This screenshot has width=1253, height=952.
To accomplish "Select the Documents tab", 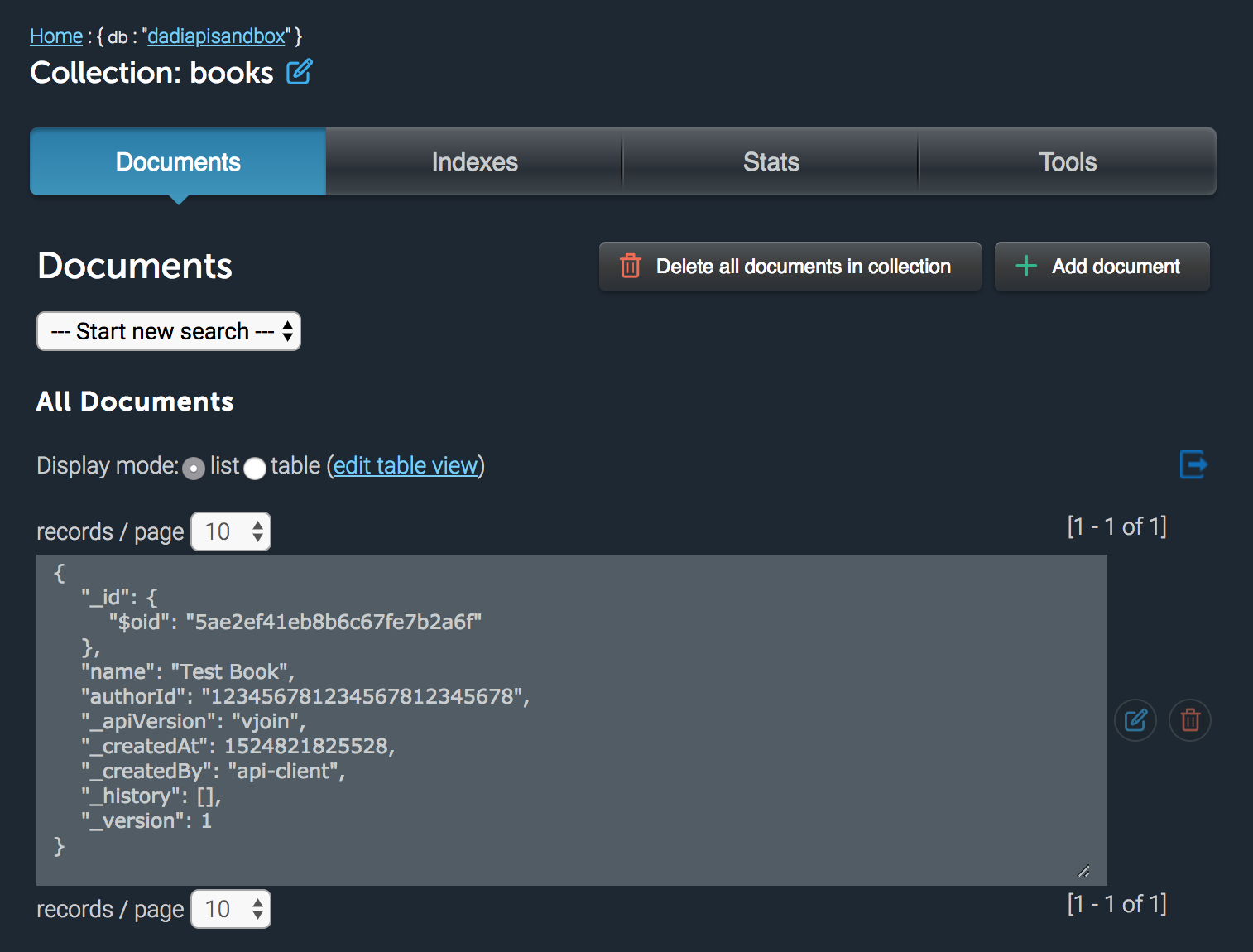I will (x=178, y=162).
